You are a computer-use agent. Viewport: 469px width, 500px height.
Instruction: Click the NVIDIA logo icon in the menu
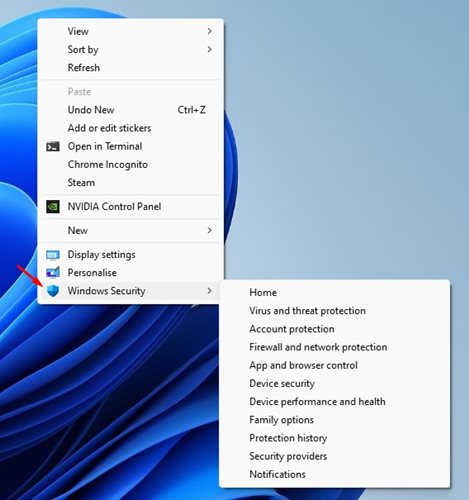tap(53, 207)
